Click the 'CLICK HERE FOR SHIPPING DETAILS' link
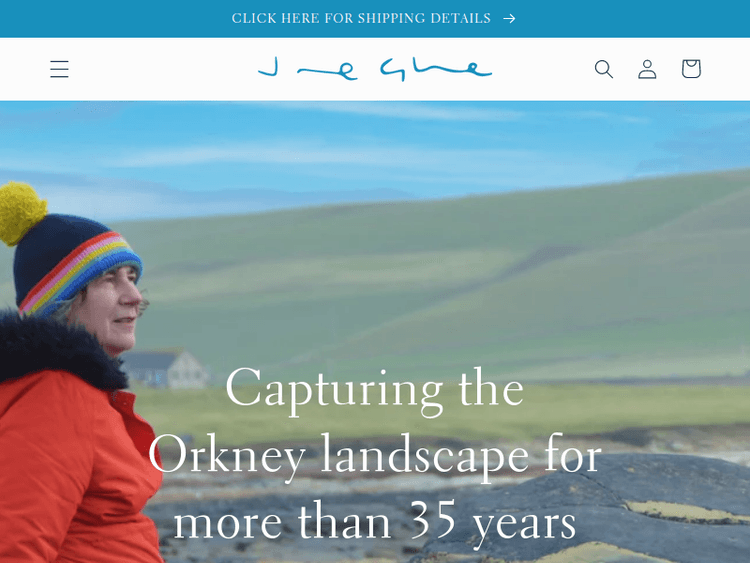The height and width of the screenshot is (563, 750). pyautogui.click(x=361, y=18)
